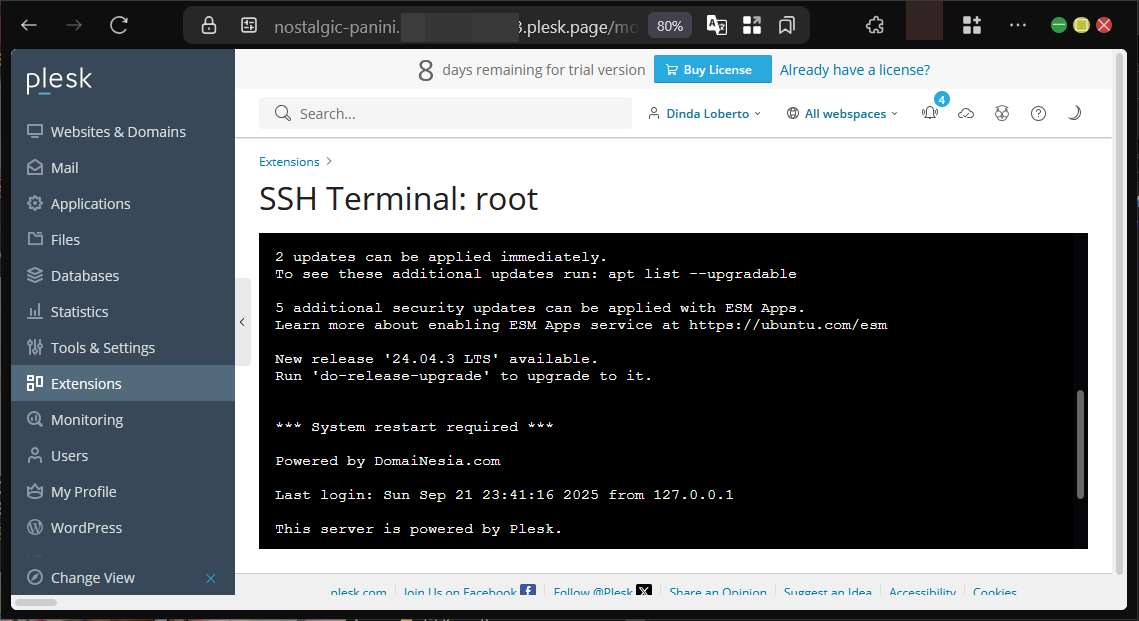This screenshot has width=1139, height=621.
Task: Open the notifications bell icon
Action: pos(930,114)
